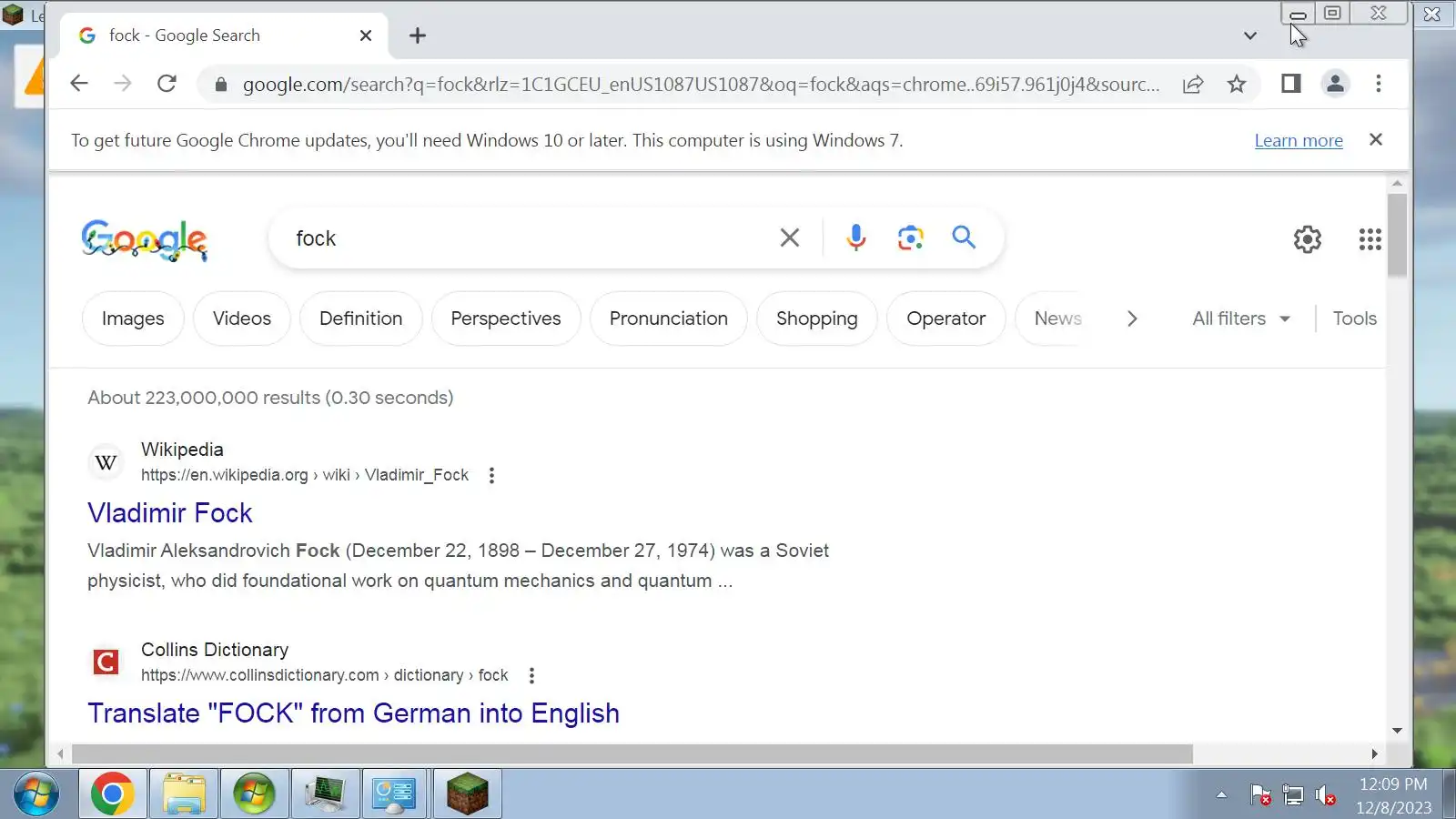Viewport: 1456px width, 819px height.
Task: Show hidden system tray icons
Action: click(x=1221, y=795)
